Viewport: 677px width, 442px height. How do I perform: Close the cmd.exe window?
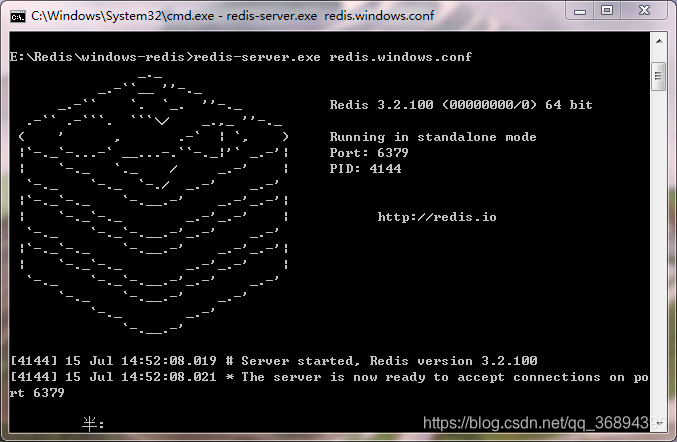pyautogui.click(x=644, y=10)
